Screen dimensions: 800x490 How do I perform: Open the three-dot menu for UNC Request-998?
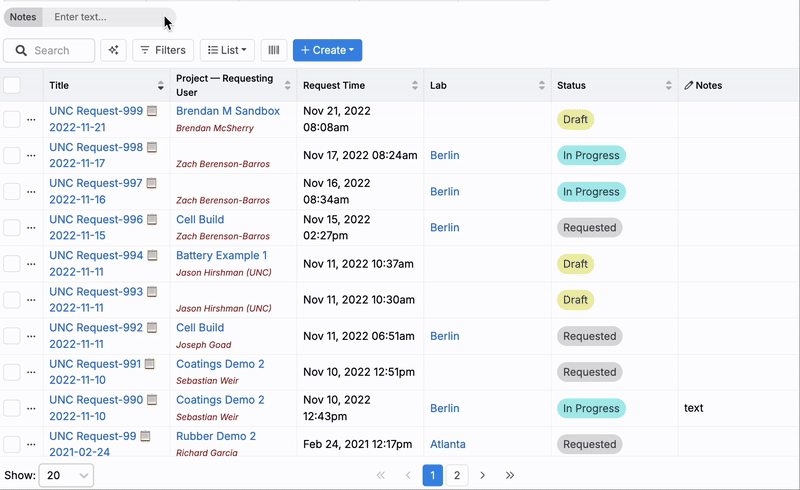(31, 156)
